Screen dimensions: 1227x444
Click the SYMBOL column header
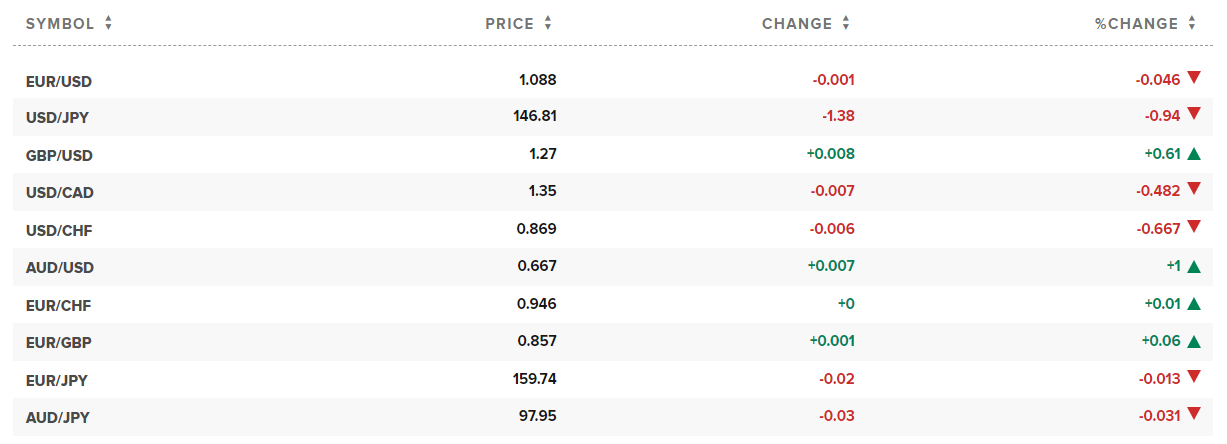click(60, 23)
